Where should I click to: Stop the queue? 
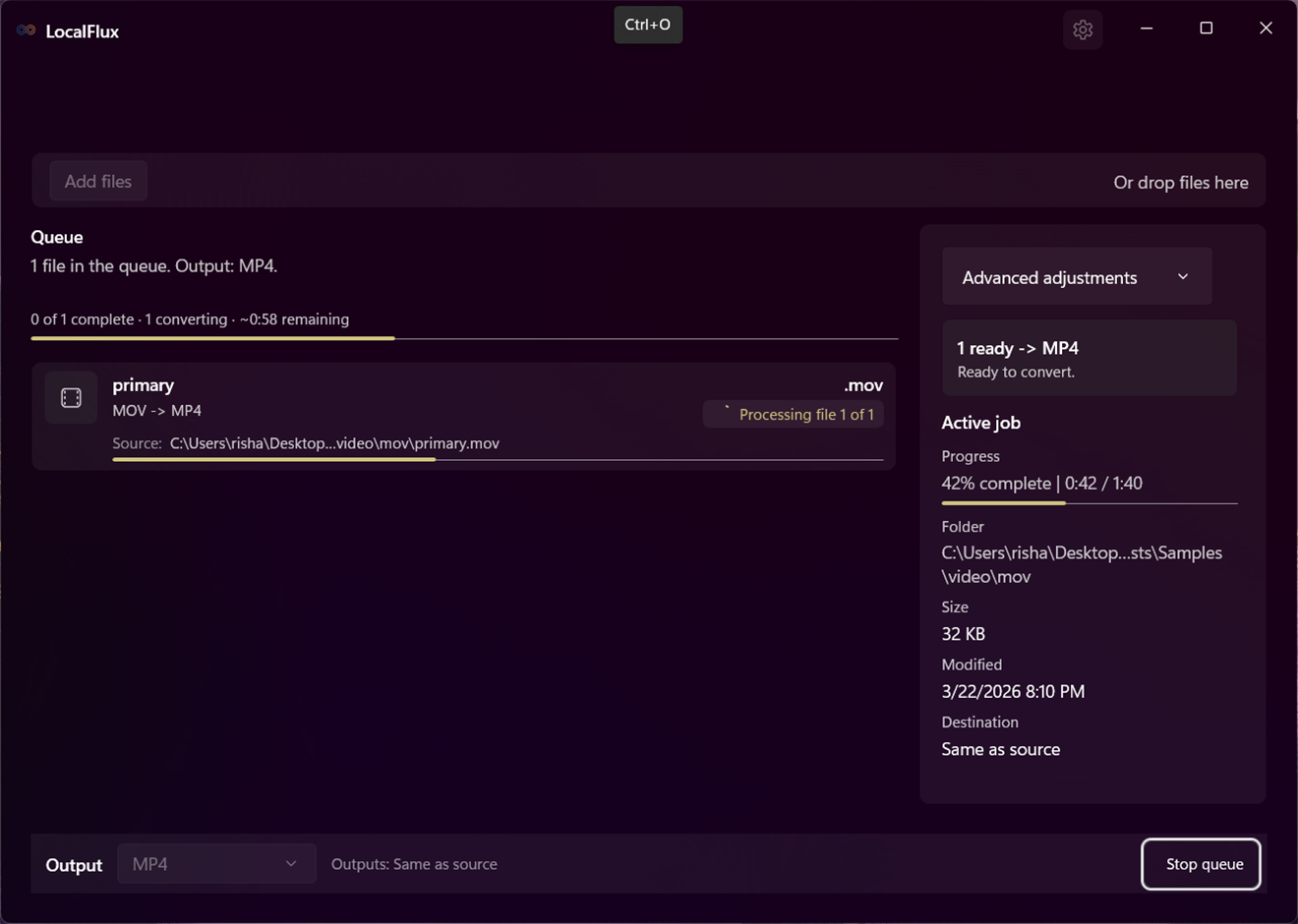pyautogui.click(x=1201, y=864)
